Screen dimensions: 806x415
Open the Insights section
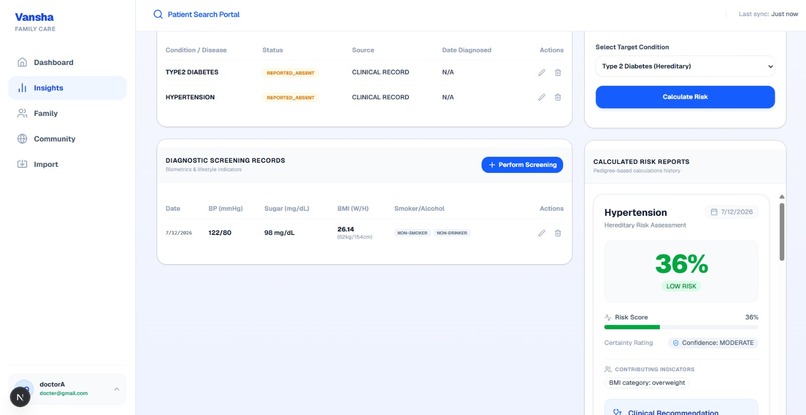(x=67, y=88)
